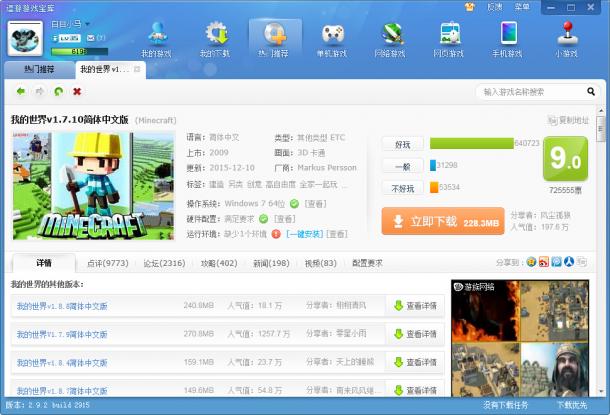Click the game search input field

(x=533, y=92)
